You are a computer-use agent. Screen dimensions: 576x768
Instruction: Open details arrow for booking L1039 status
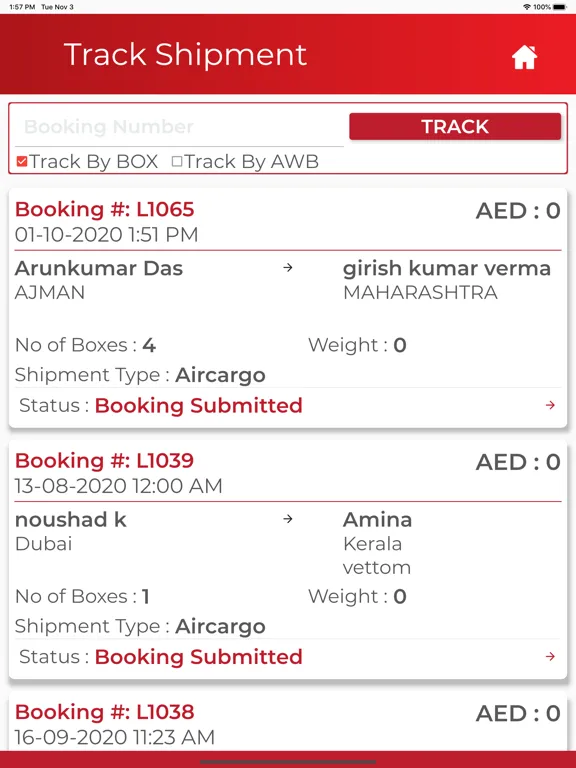(x=550, y=656)
